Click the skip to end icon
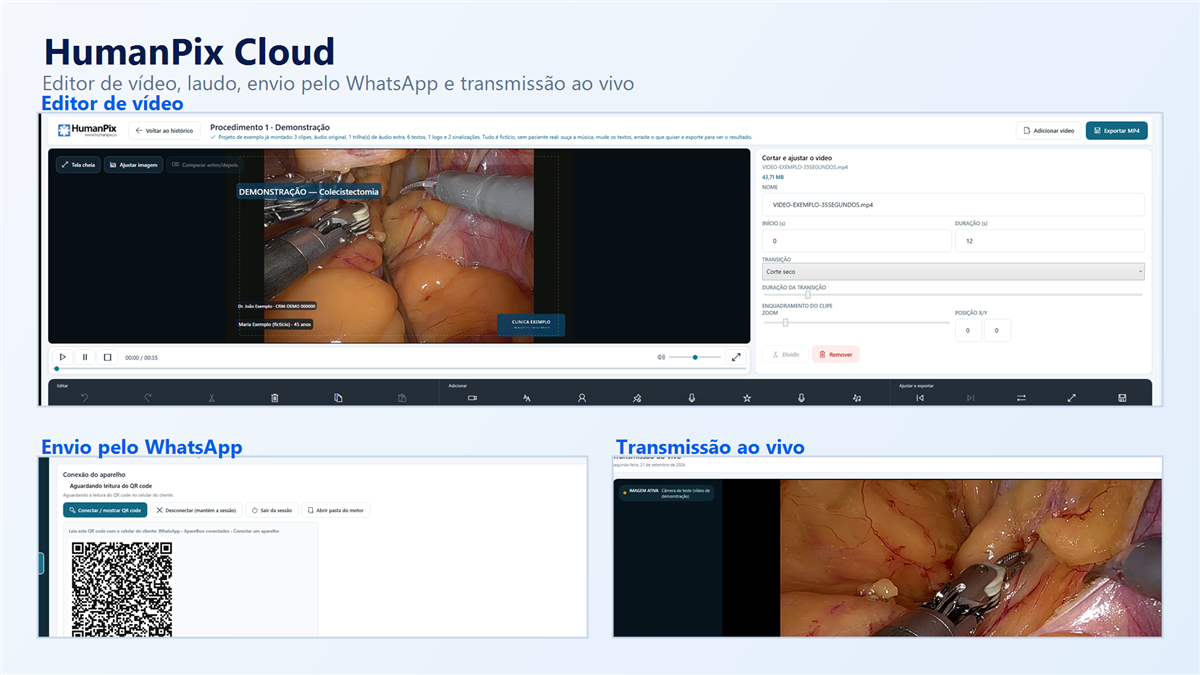Viewport: 1200px width, 675px height. tap(970, 398)
